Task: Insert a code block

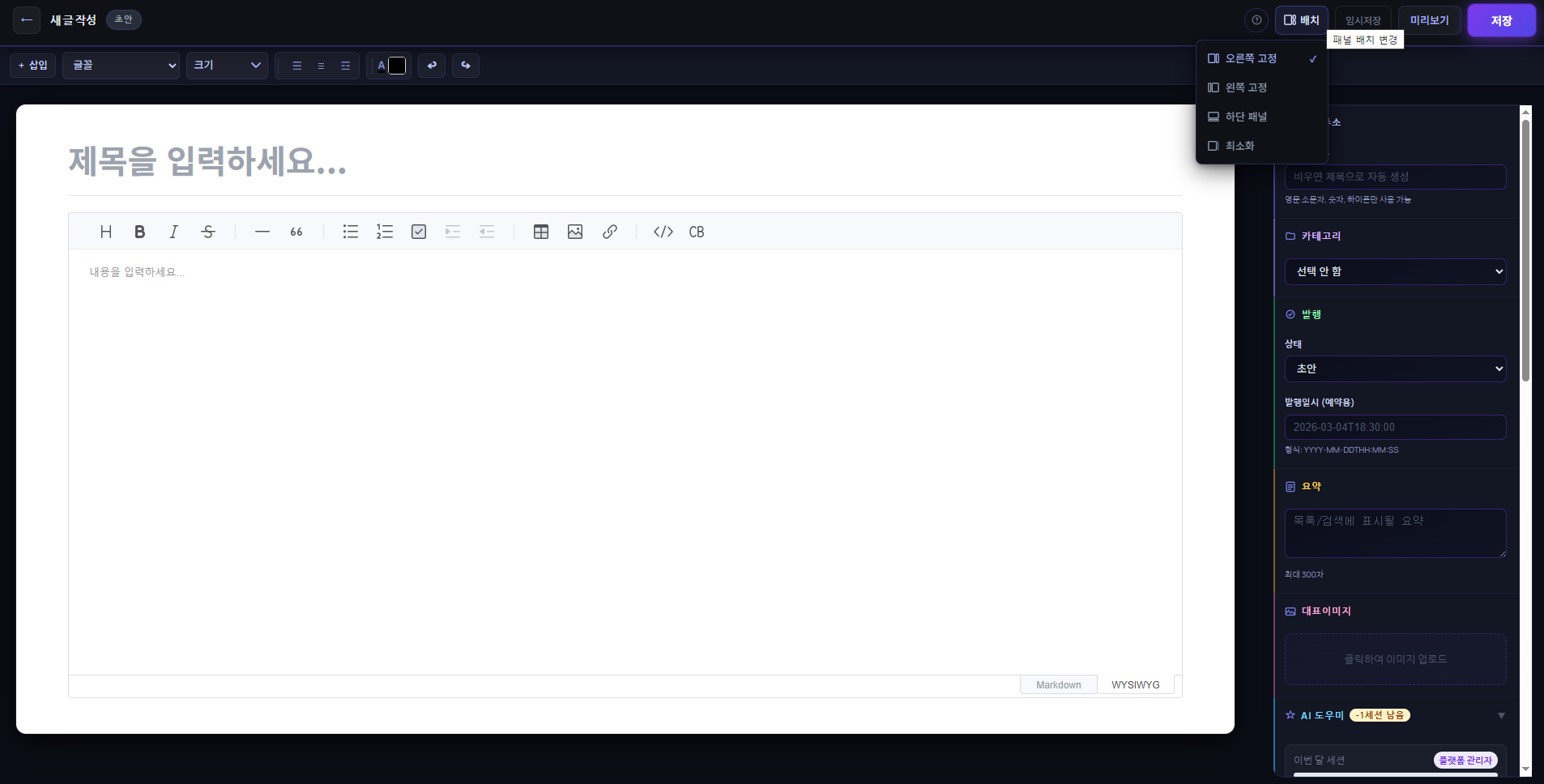Action: (663, 232)
